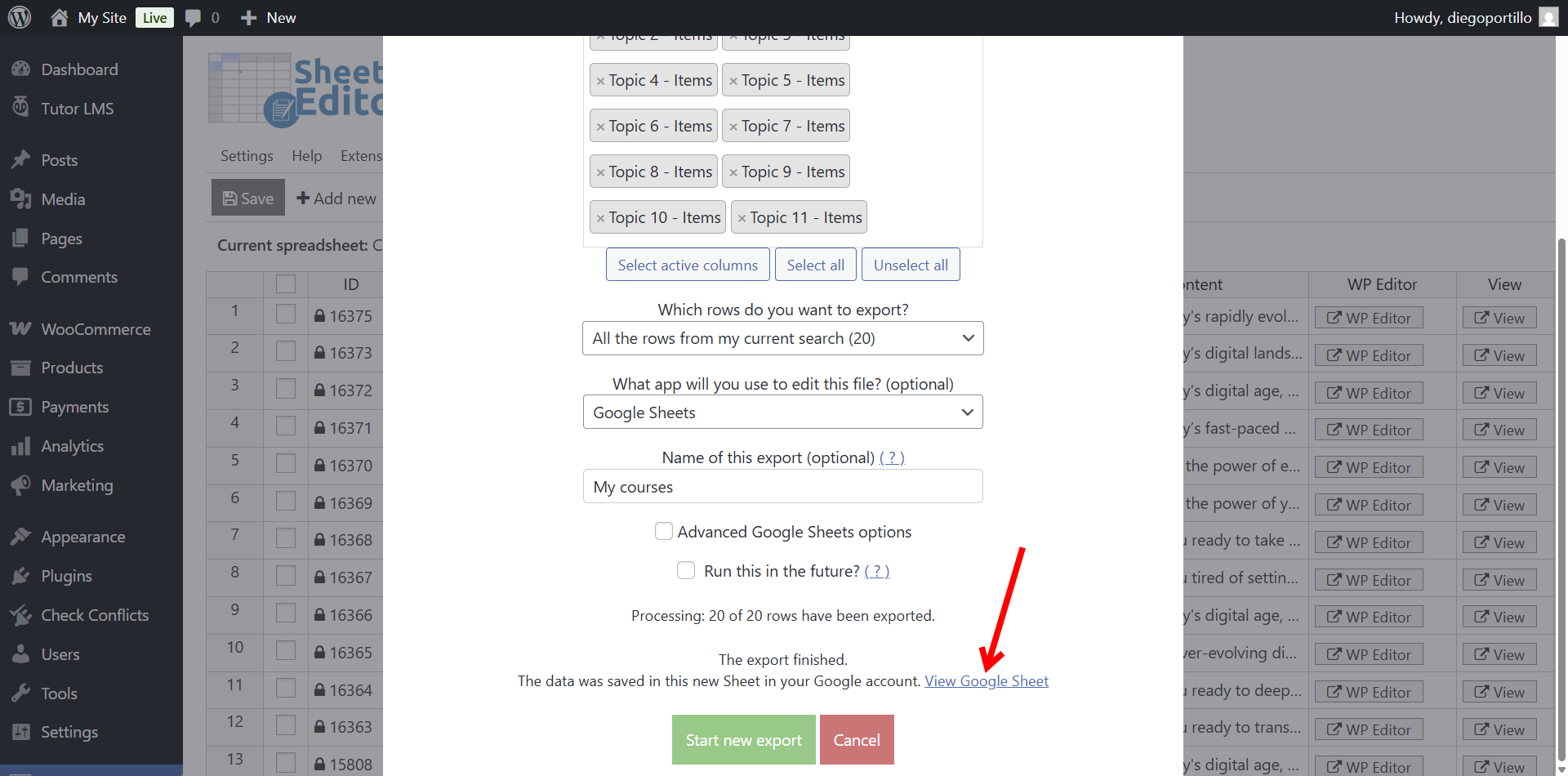Open the comments bubble icon in admin bar
Image resolution: width=1568 pixels, height=776 pixels.
click(x=194, y=18)
